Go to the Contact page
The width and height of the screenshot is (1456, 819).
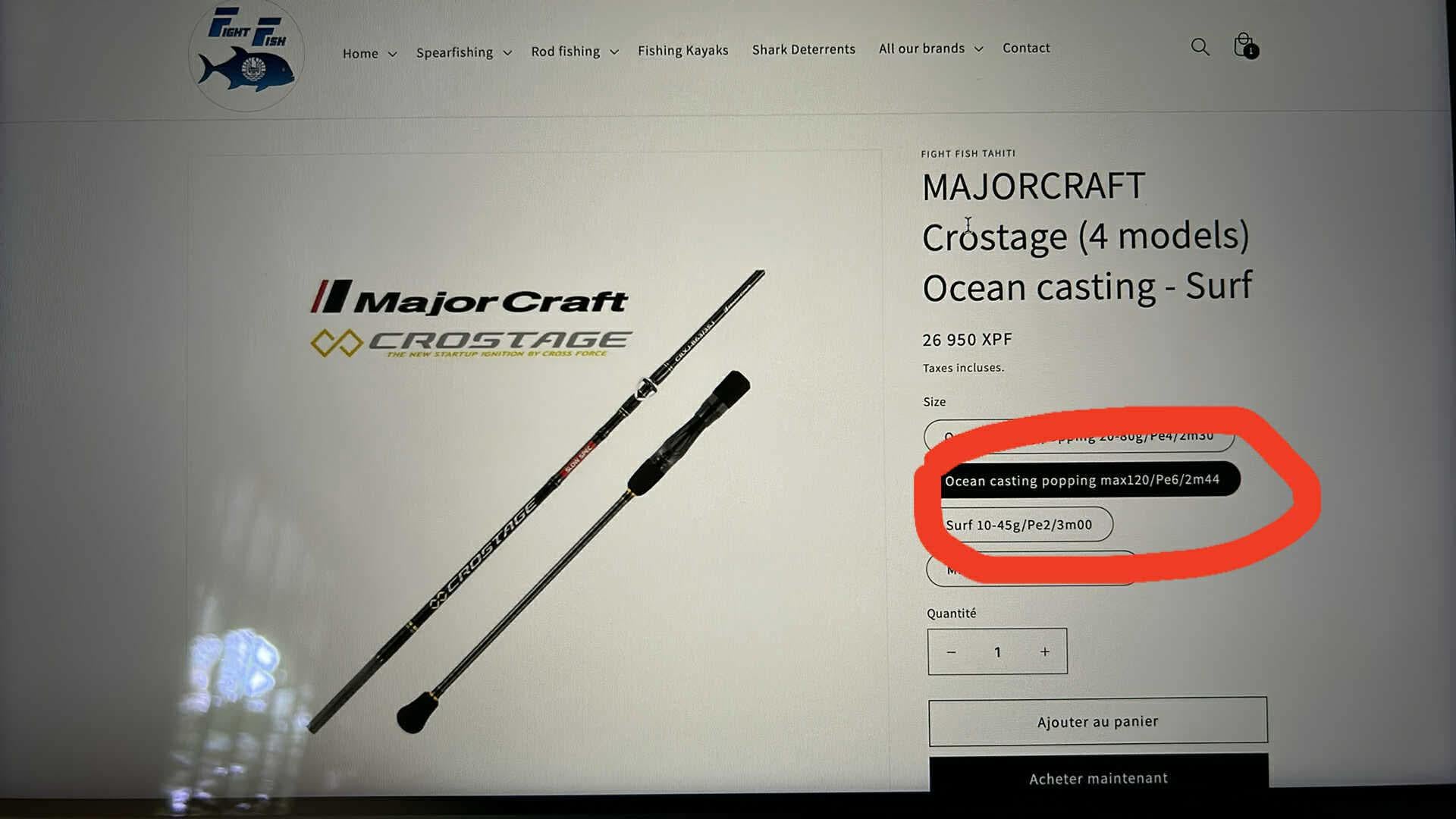pos(1026,48)
